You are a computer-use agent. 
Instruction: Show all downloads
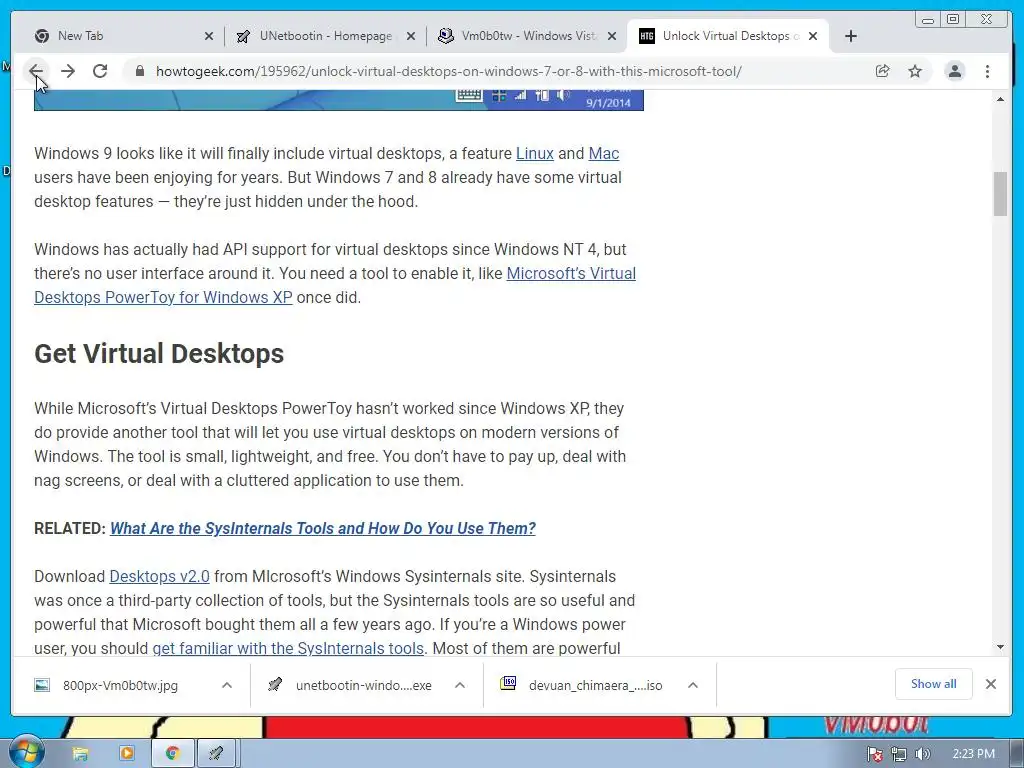point(933,684)
